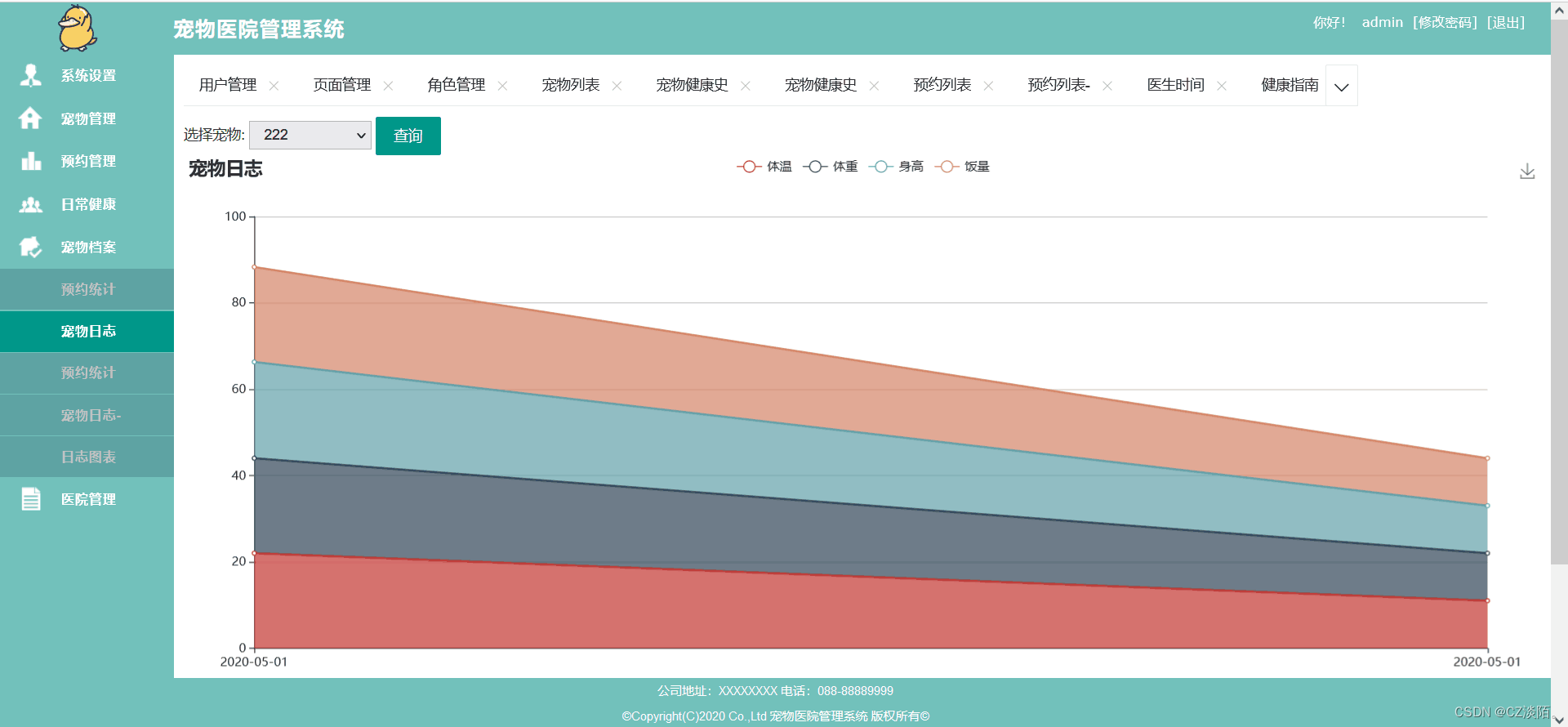The height and width of the screenshot is (727, 1568).
Task: Expand the 预约管理 sidebar menu
Action: pos(87,161)
